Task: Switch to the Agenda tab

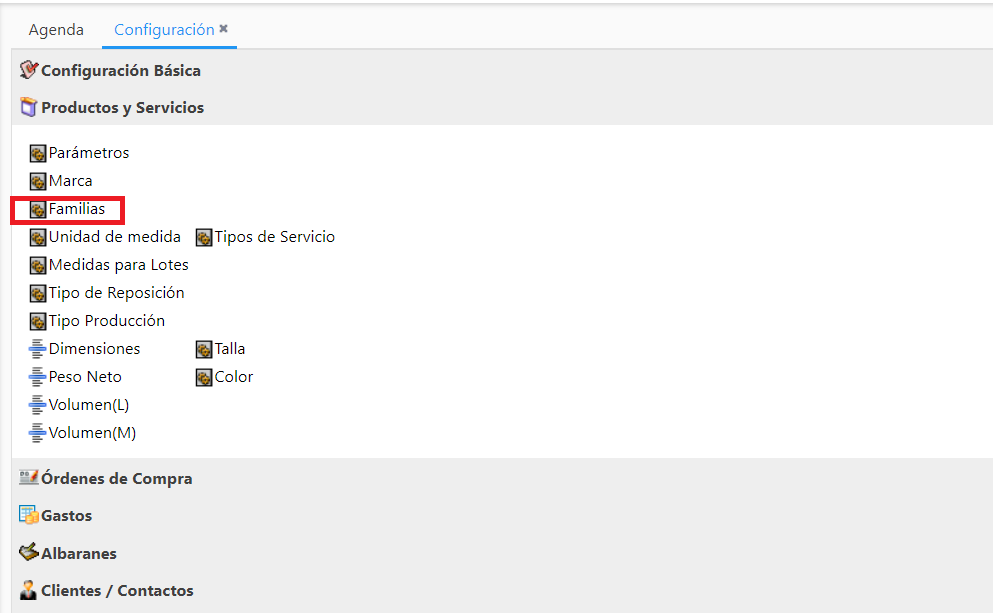Action: pos(56,30)
